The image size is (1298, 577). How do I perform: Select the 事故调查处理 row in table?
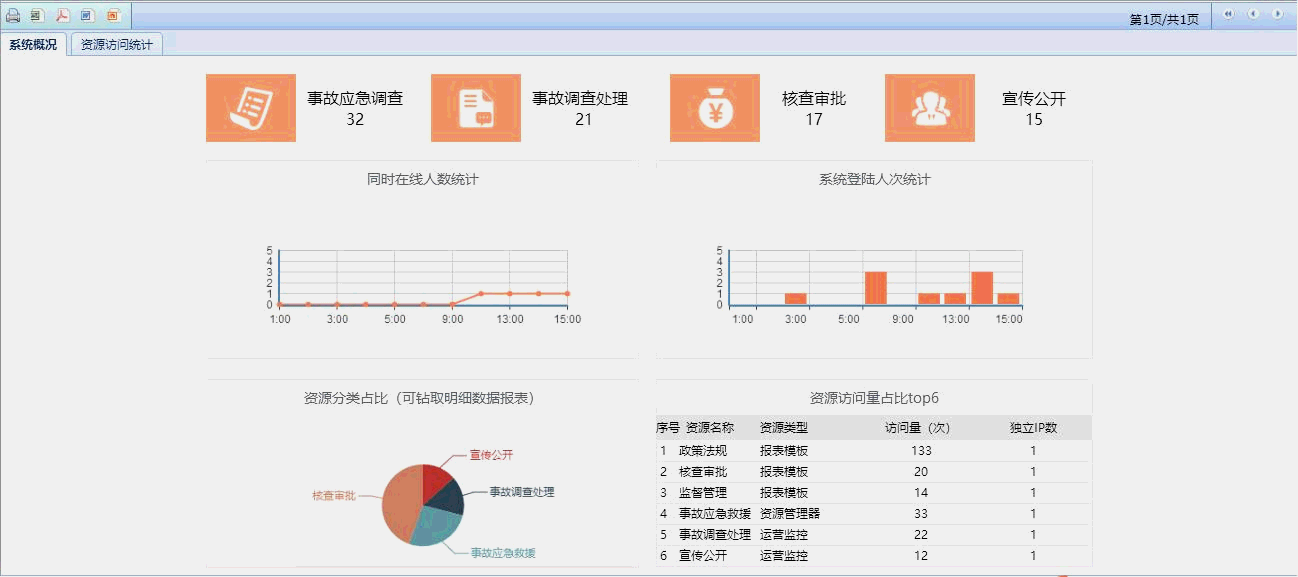coord(873,535)
